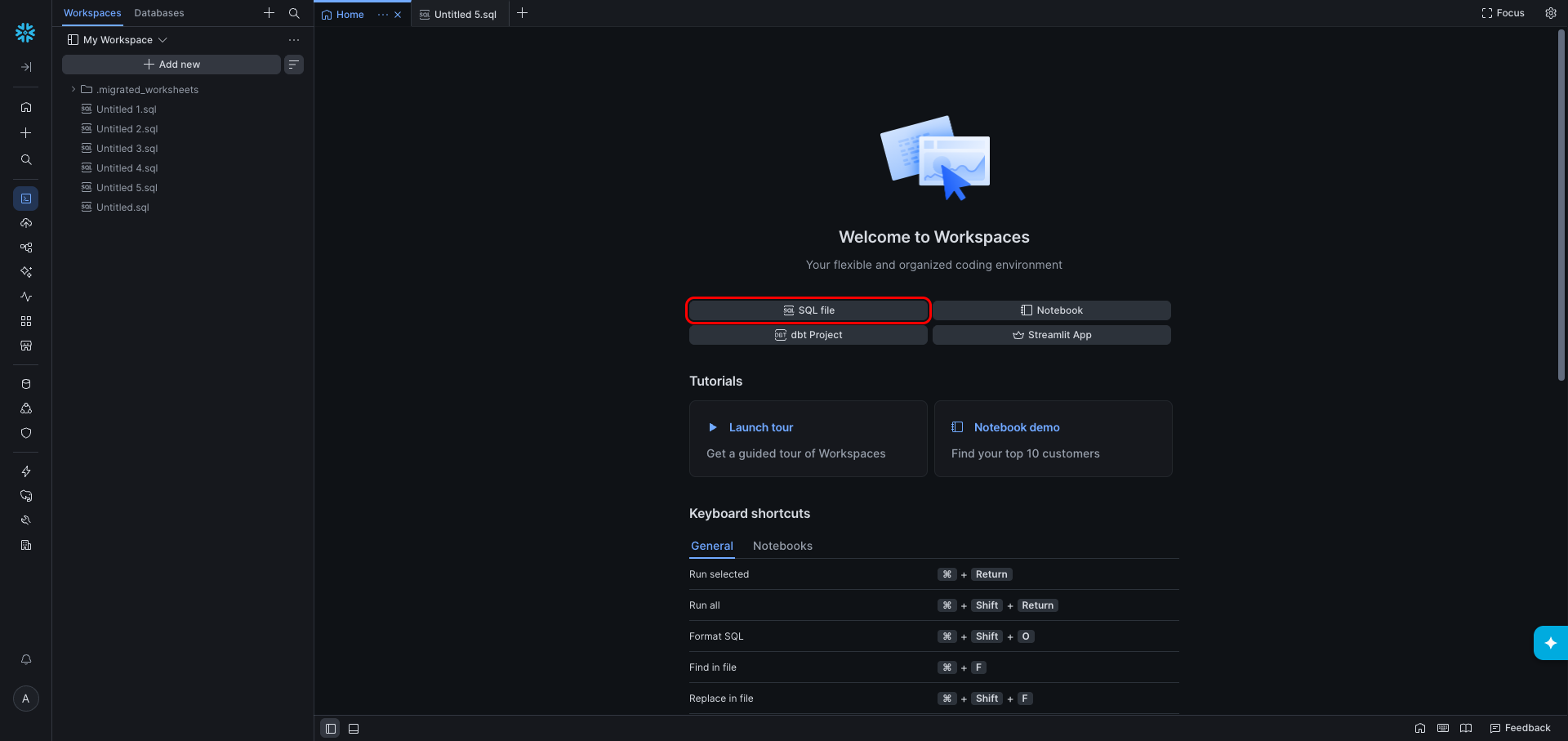Open Untitled 5.sql in the file tree

point(127,188)
